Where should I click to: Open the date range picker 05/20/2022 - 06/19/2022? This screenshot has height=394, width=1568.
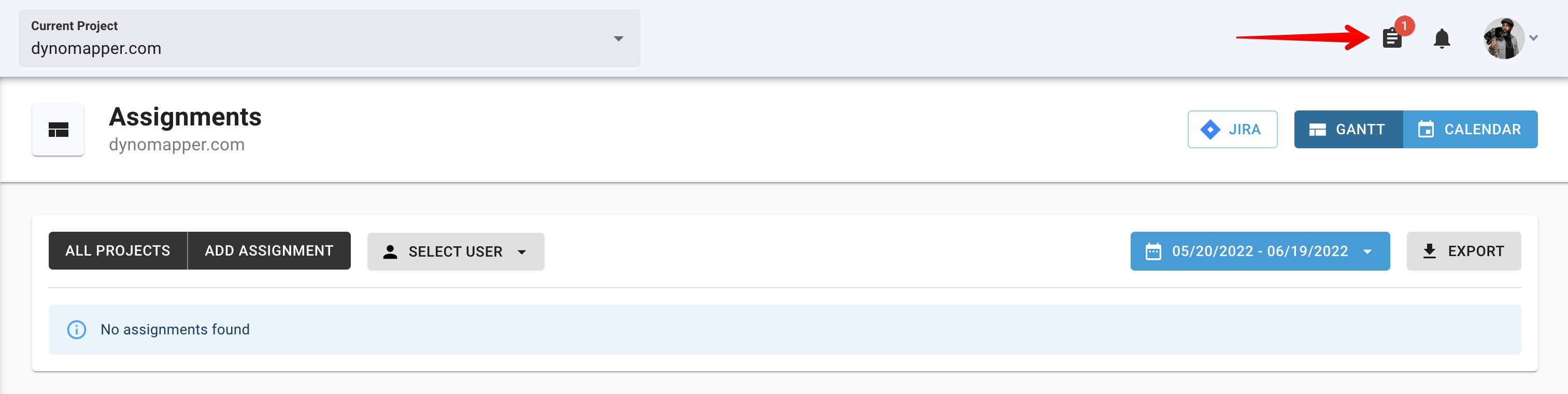(1259, 251)
